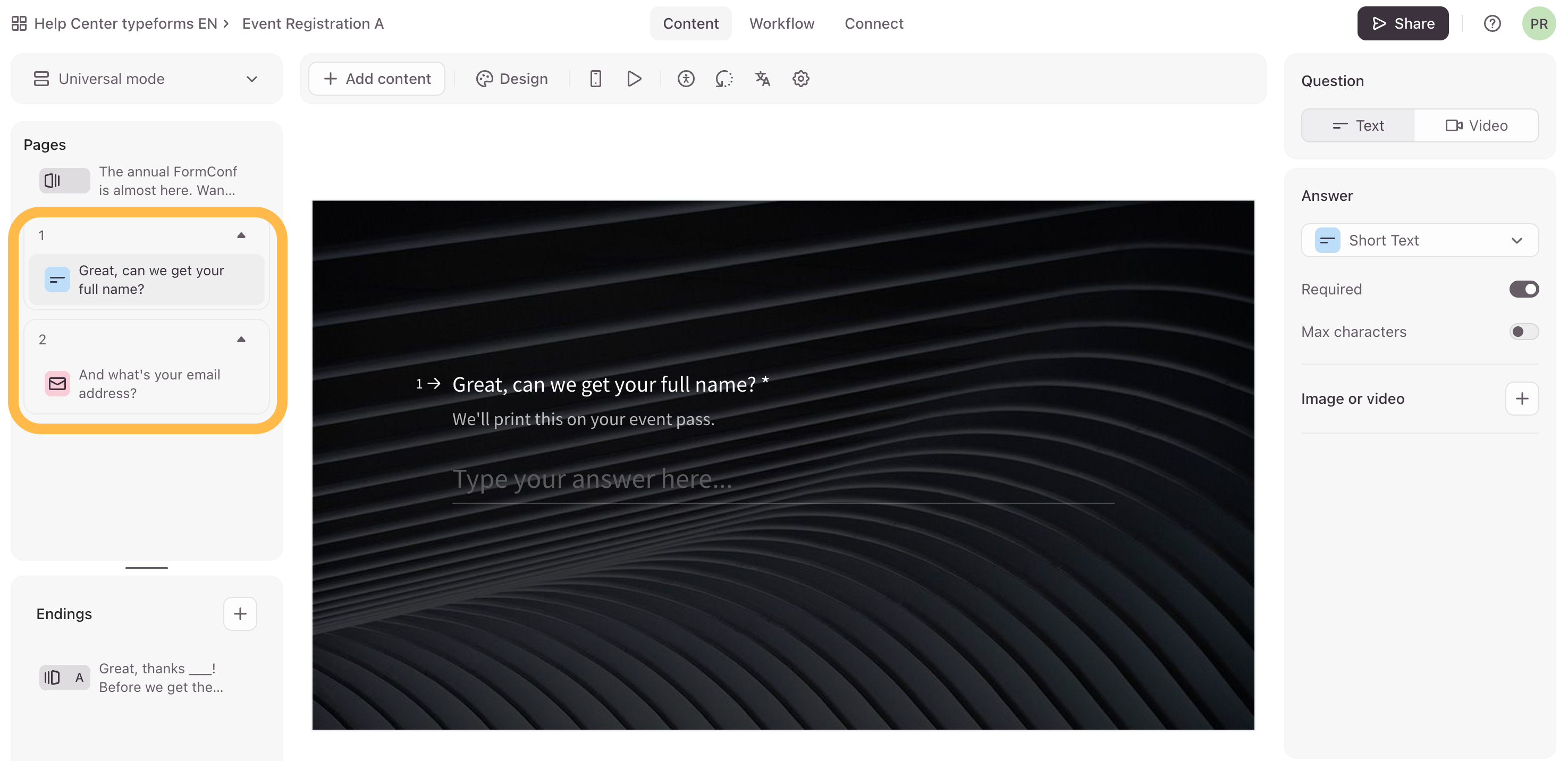Select 'Great, can we get your full name?' page
This screenshot has height=761, width=1568.
(146, 280)
